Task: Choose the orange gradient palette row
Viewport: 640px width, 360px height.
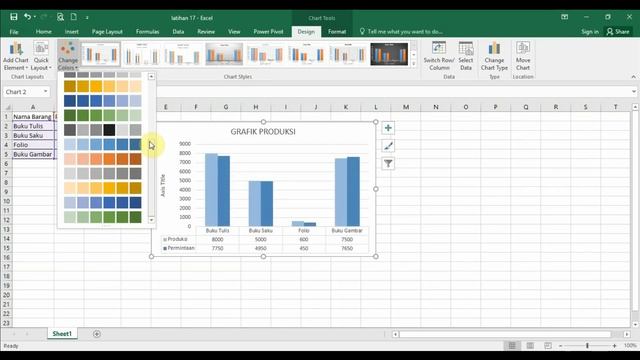Action: (102, 159)
